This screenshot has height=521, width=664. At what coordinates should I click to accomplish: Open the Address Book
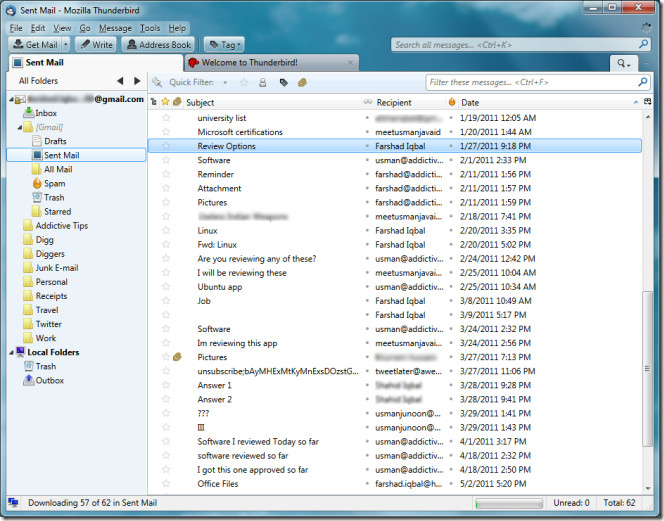(x=159, y=44)
